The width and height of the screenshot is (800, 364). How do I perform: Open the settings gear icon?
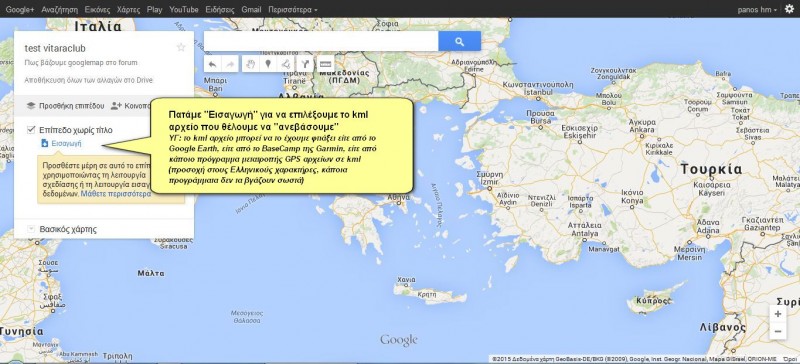coord(789,9)
